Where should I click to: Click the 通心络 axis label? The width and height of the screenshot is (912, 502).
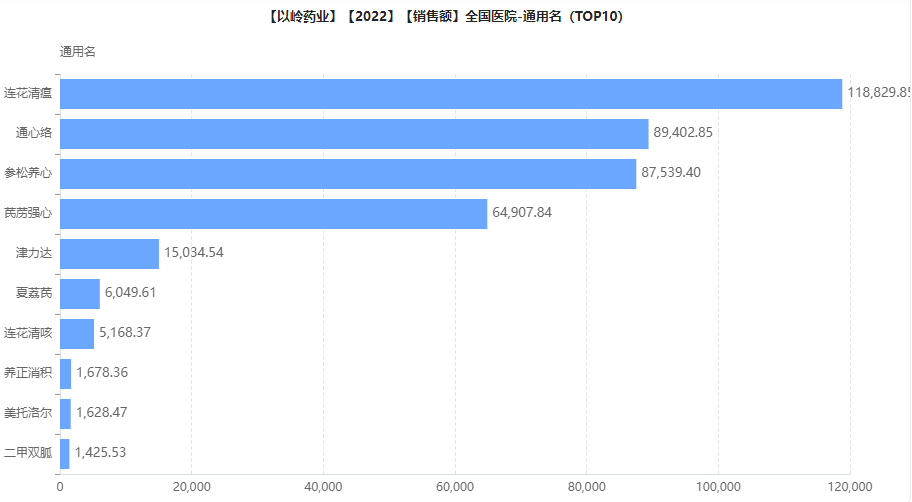coord(34,133)
